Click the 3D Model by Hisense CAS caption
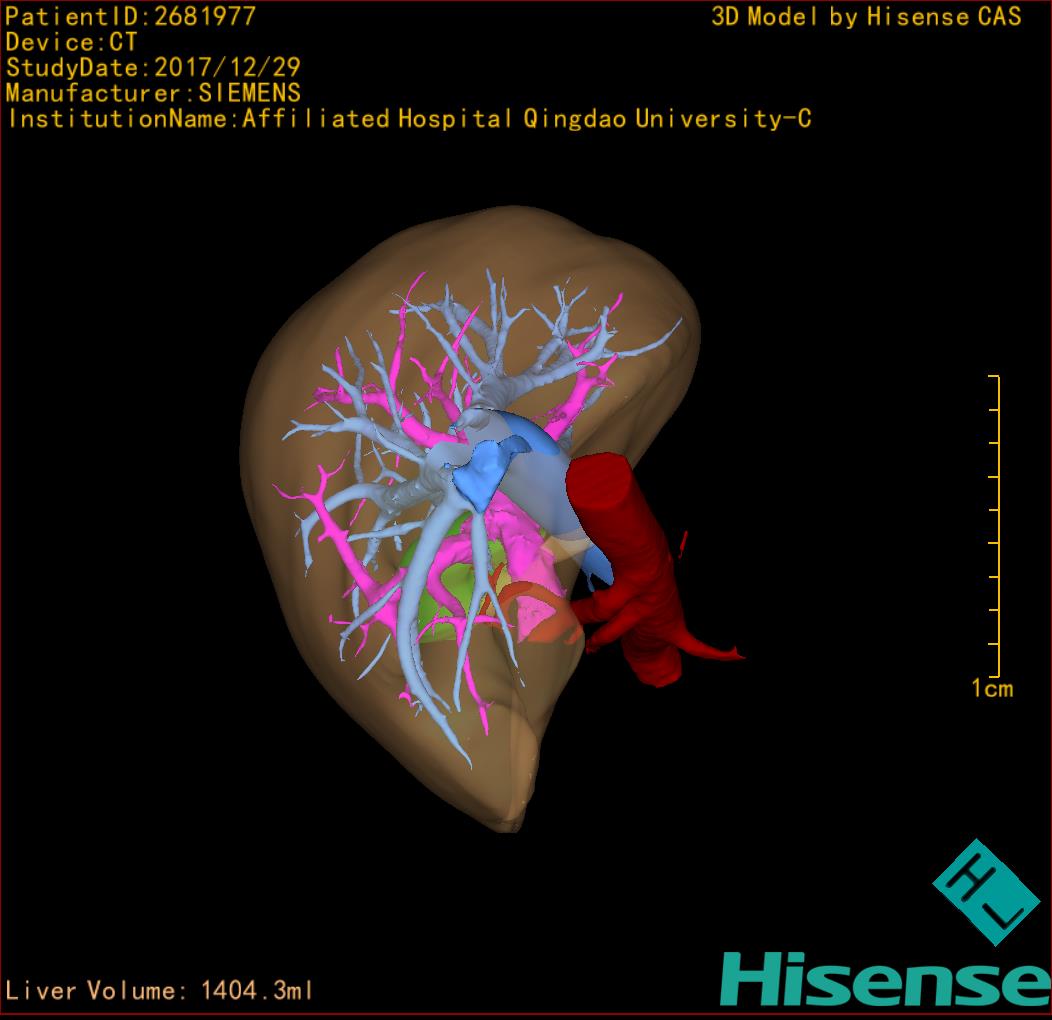Screen dimensions: 1052x1020 866,16
